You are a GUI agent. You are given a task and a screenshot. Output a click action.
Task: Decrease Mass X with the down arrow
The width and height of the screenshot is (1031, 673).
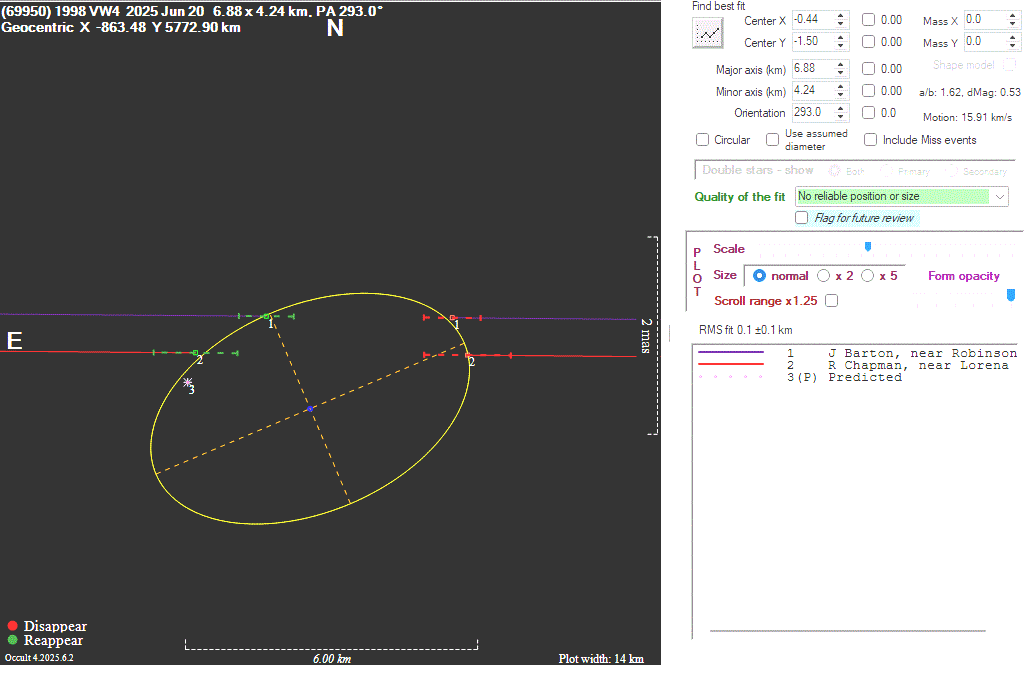1013,24
